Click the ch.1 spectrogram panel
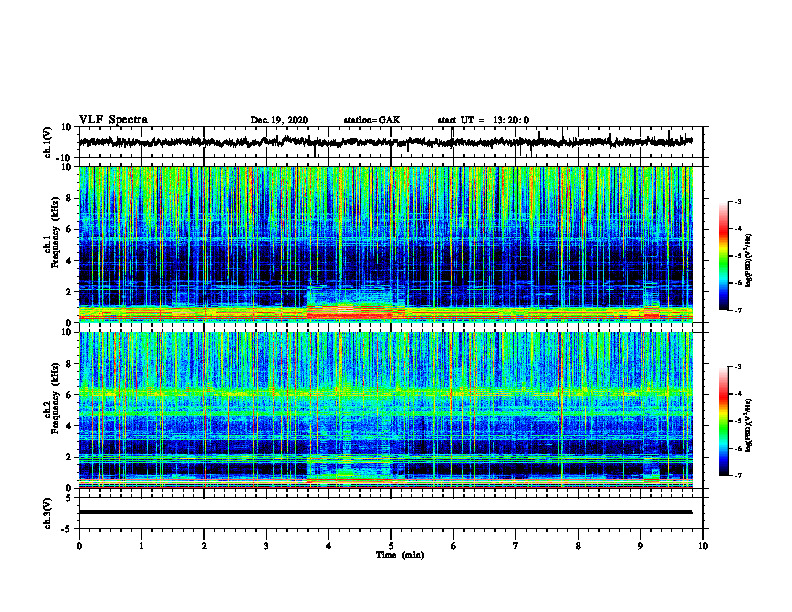The height and width of the screenshot is (612, 792). coord(385,244)
